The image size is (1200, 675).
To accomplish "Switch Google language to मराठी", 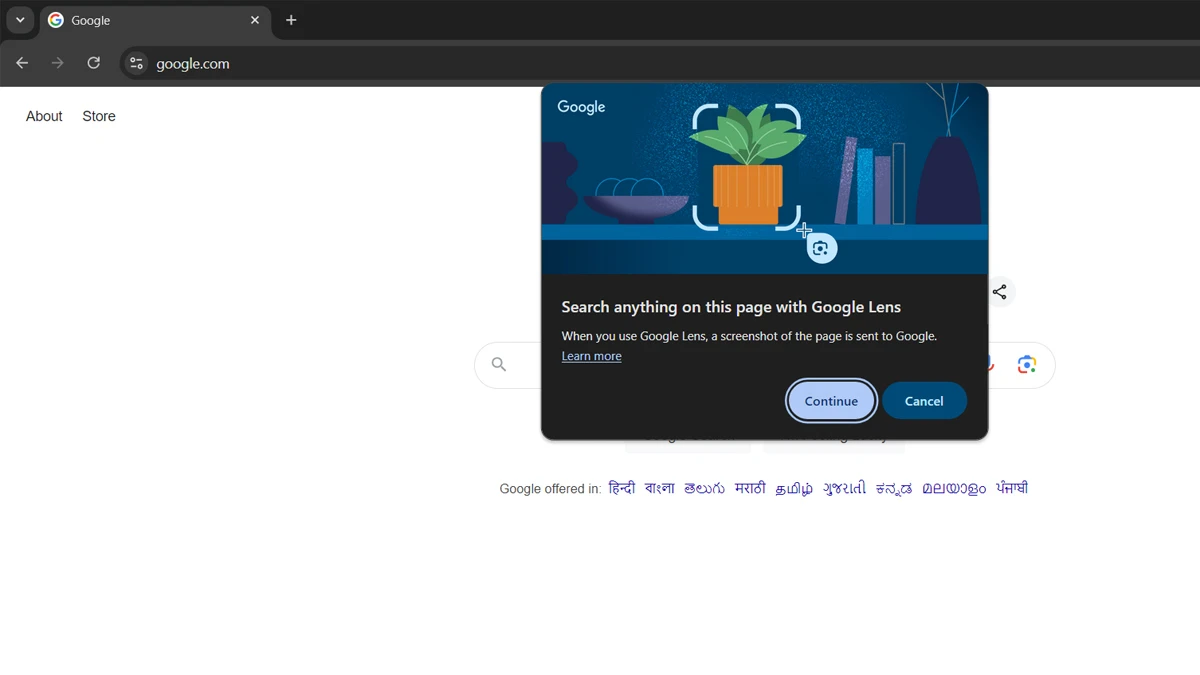I will point(750,488).
